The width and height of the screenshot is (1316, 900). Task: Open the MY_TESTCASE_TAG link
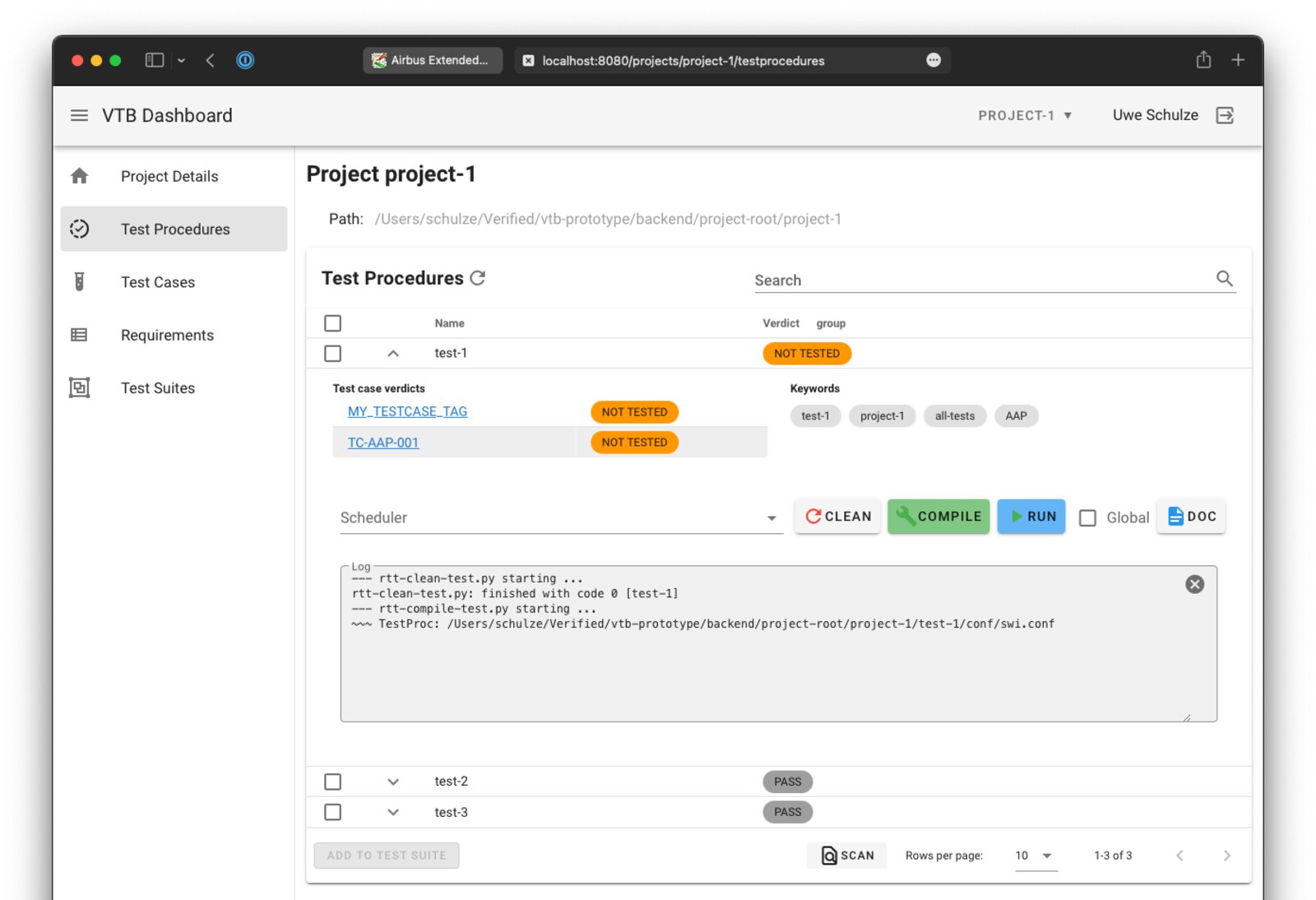click(407, 411)
